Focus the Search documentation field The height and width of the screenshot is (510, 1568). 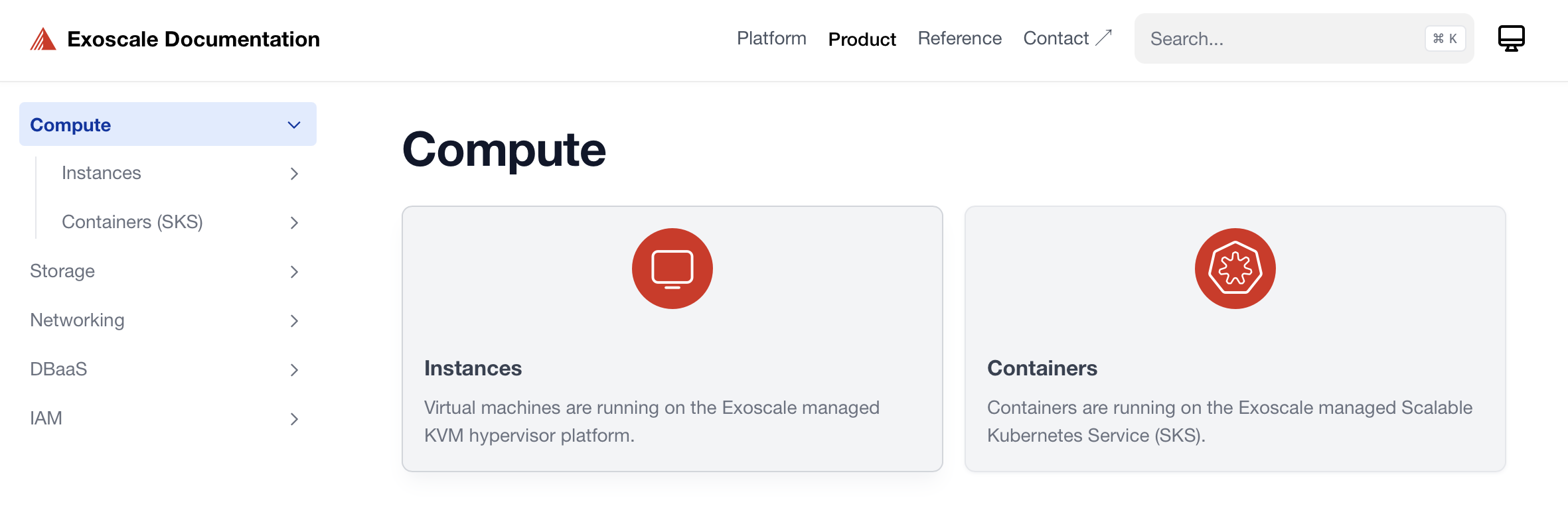[1304, 38]
